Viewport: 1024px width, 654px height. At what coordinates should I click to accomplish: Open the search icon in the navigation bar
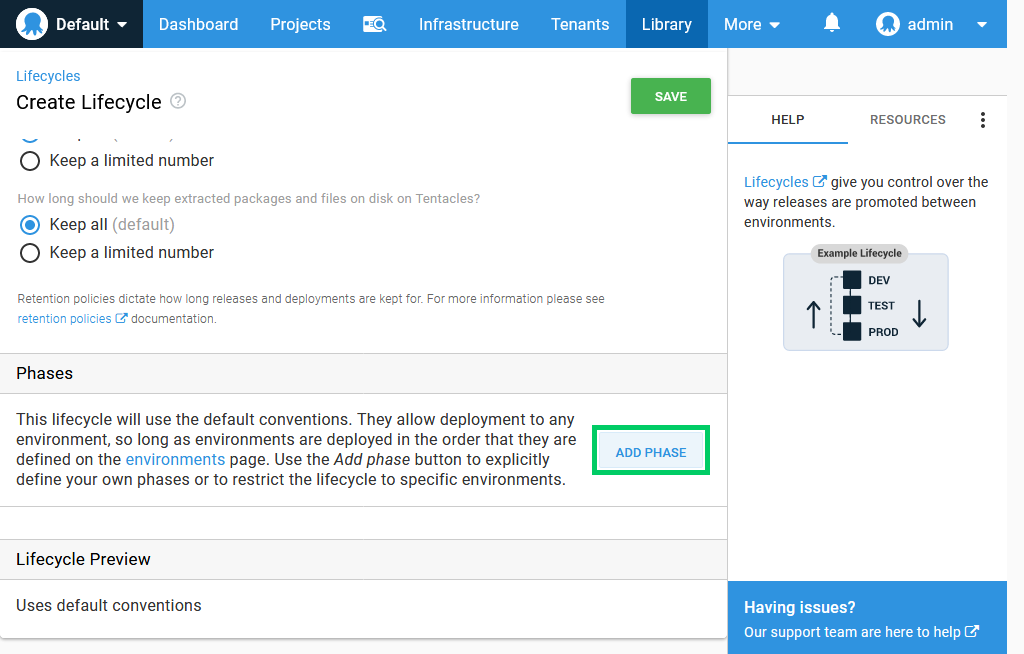click(375, 24)
